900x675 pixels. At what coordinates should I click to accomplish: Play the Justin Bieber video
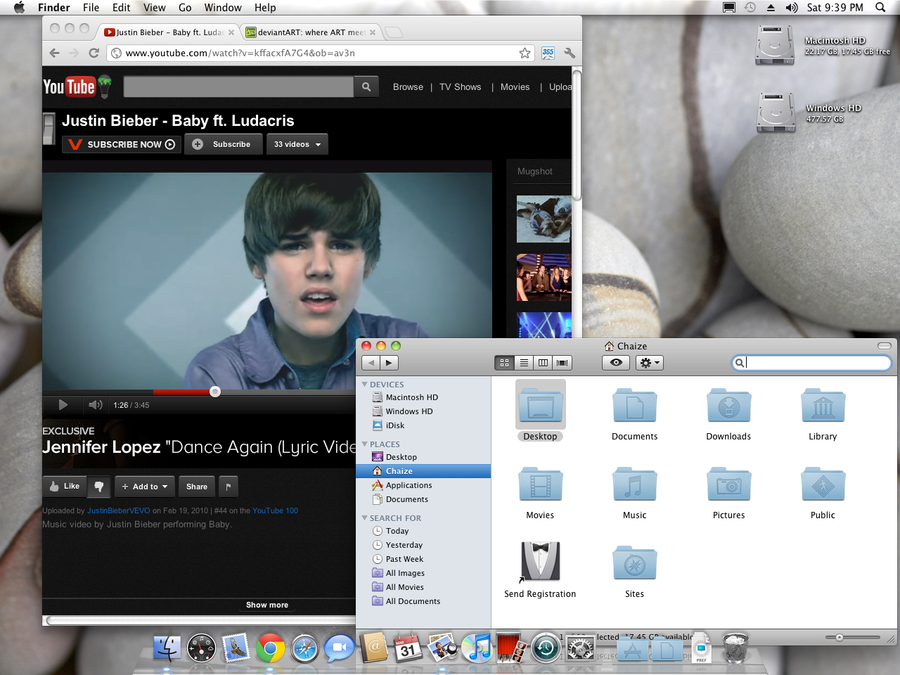[x=63, y=405]
